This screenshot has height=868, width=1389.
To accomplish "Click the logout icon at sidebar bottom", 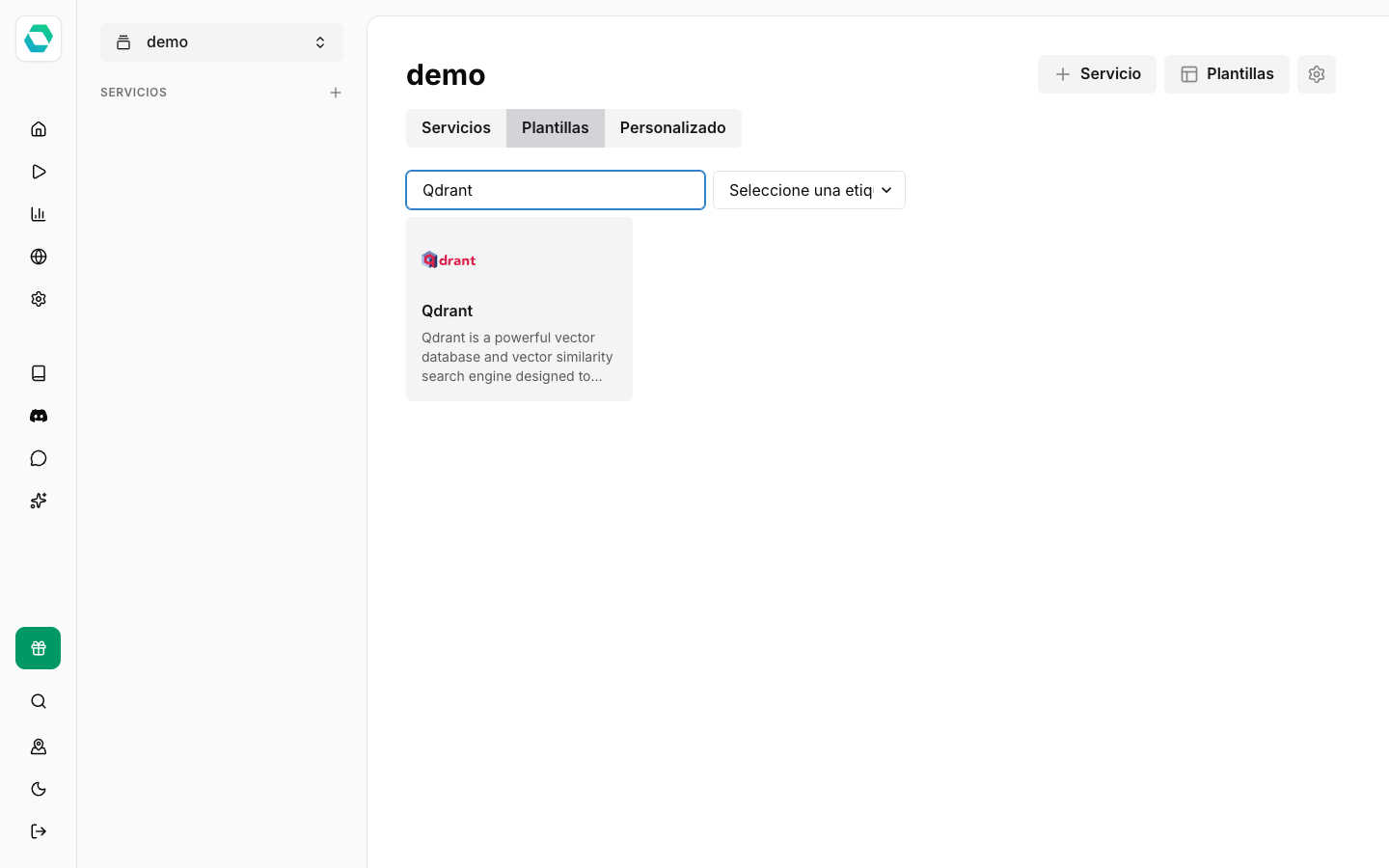I will pos(39,831).
